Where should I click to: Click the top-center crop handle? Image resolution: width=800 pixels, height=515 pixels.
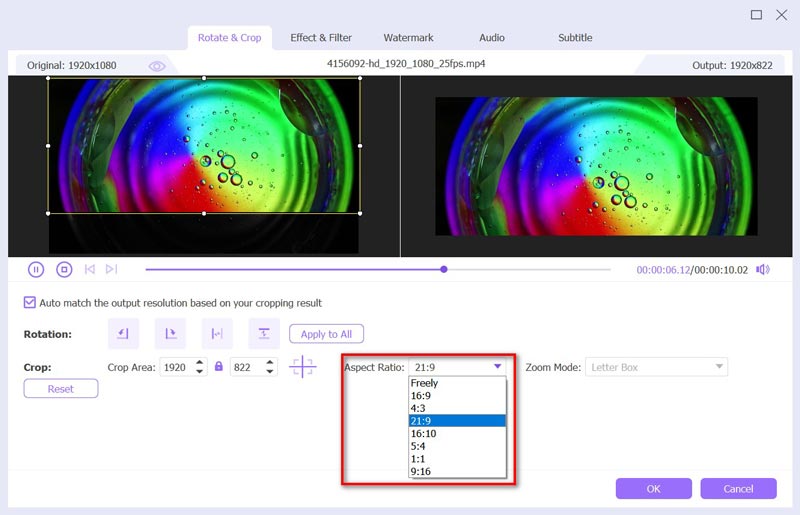click(x=204, y=78)
